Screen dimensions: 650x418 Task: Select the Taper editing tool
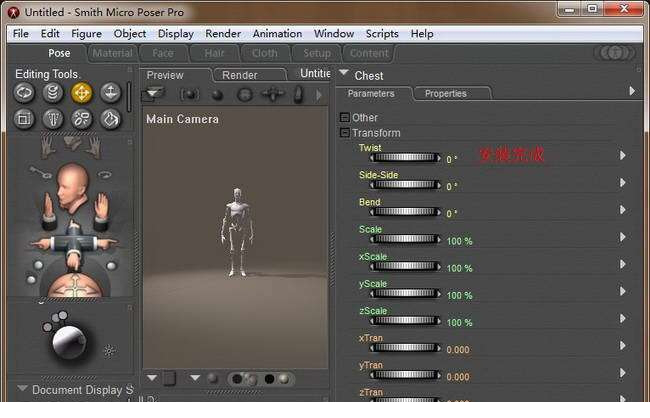click(53, 119)
